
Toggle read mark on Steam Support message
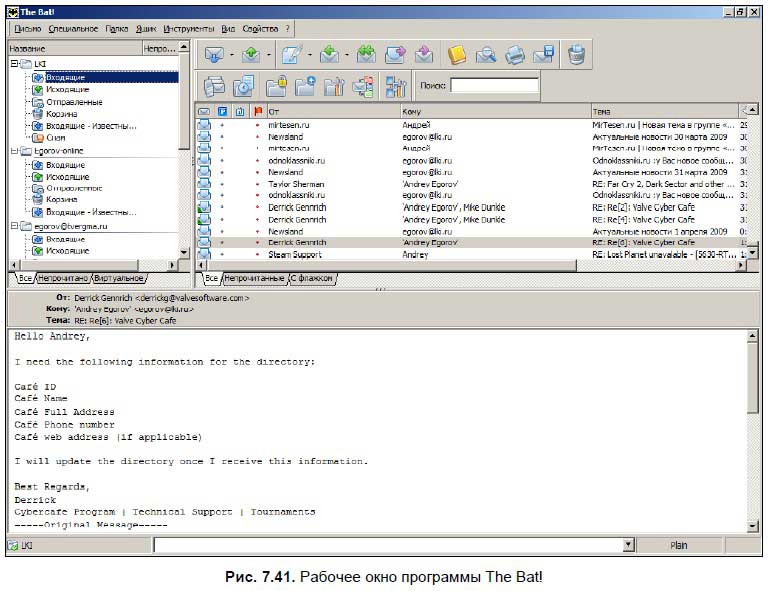point(222,255)
